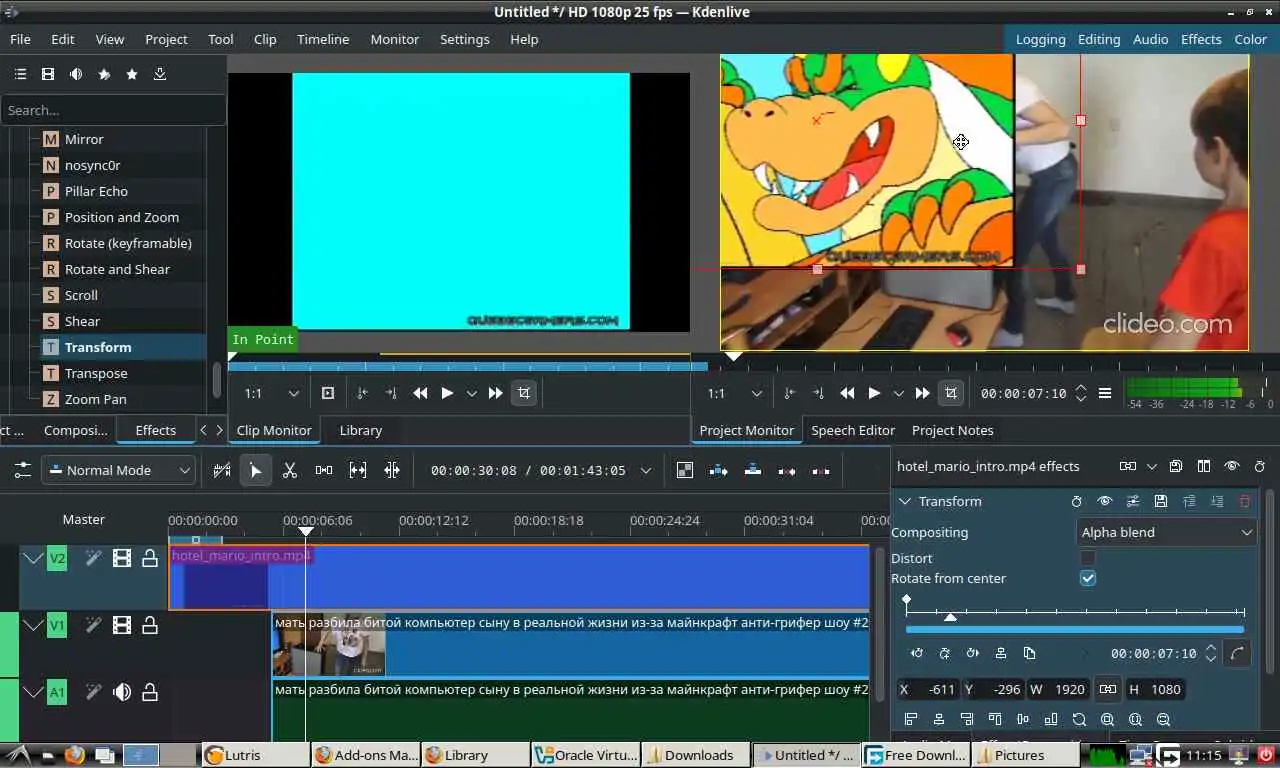The width and height of the screenshot is (1280, 768).
Task: Open the timecode duration dropdown arrow in timeline toolbar
Action: pyautogui.click(x=646, y=470)
